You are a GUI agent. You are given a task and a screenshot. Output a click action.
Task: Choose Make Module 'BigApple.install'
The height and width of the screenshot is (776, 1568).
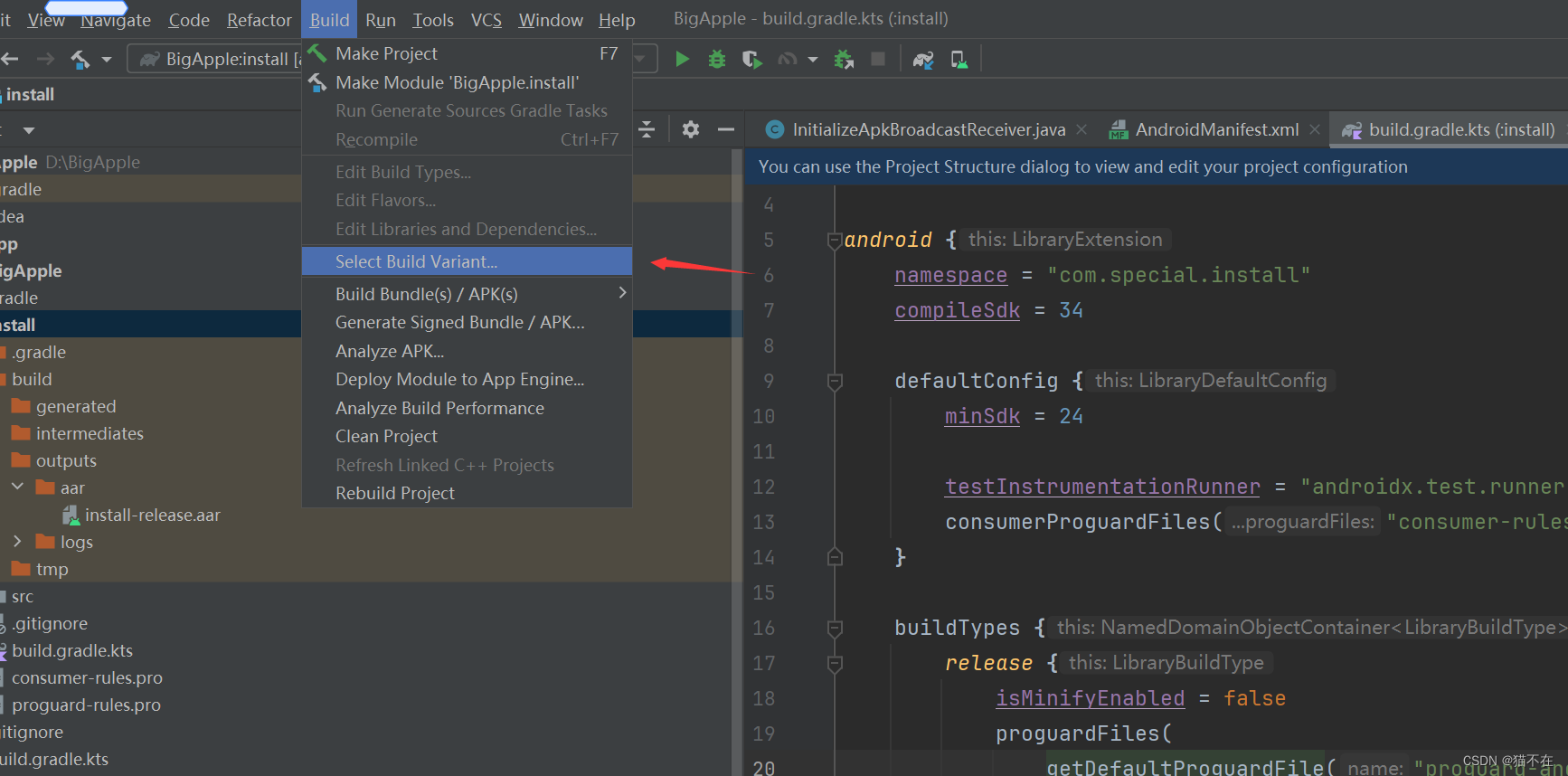click(x=467, y=82)
